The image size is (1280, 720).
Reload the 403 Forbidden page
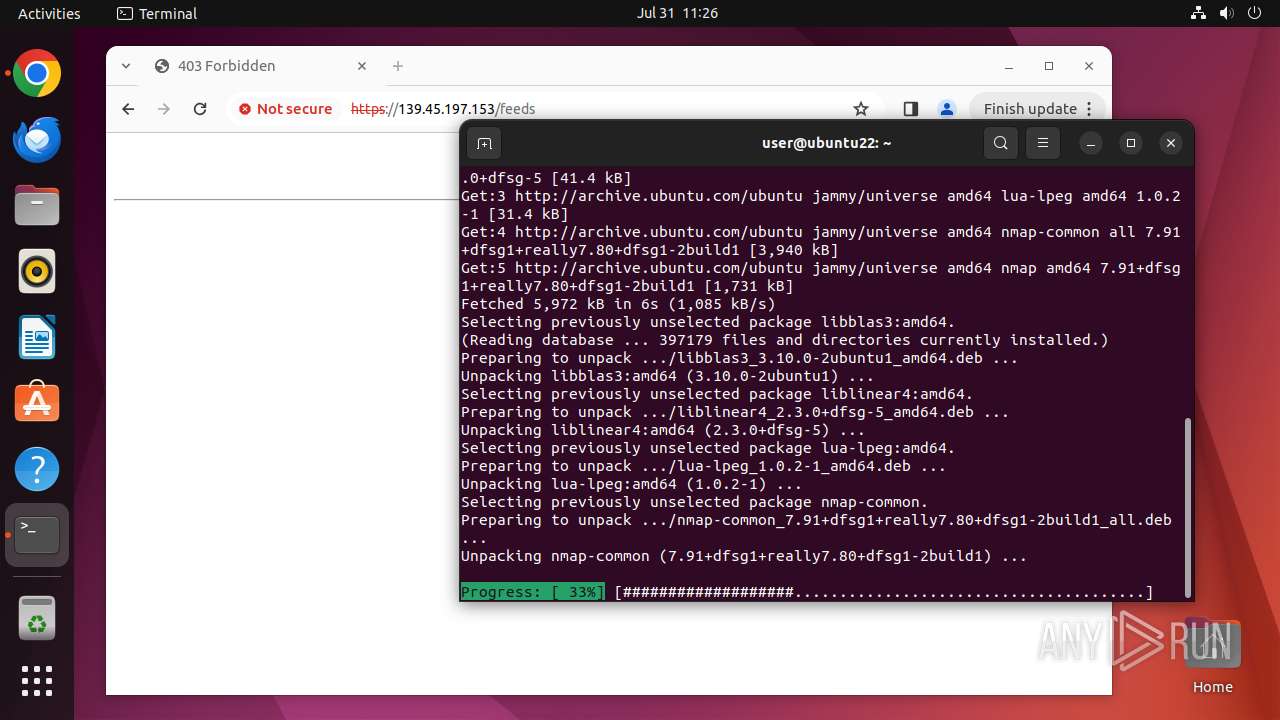[x=200, y=109]
